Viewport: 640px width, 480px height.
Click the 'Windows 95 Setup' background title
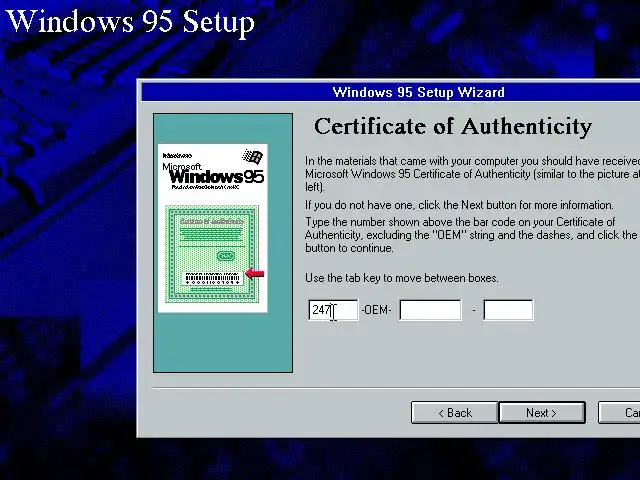pyautogui.click(x=131, y=22)
